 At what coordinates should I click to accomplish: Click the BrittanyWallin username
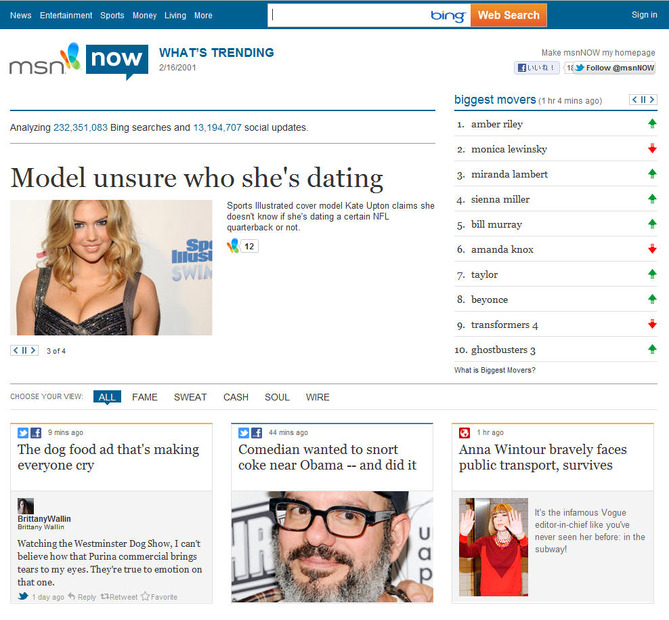point(44,519)
